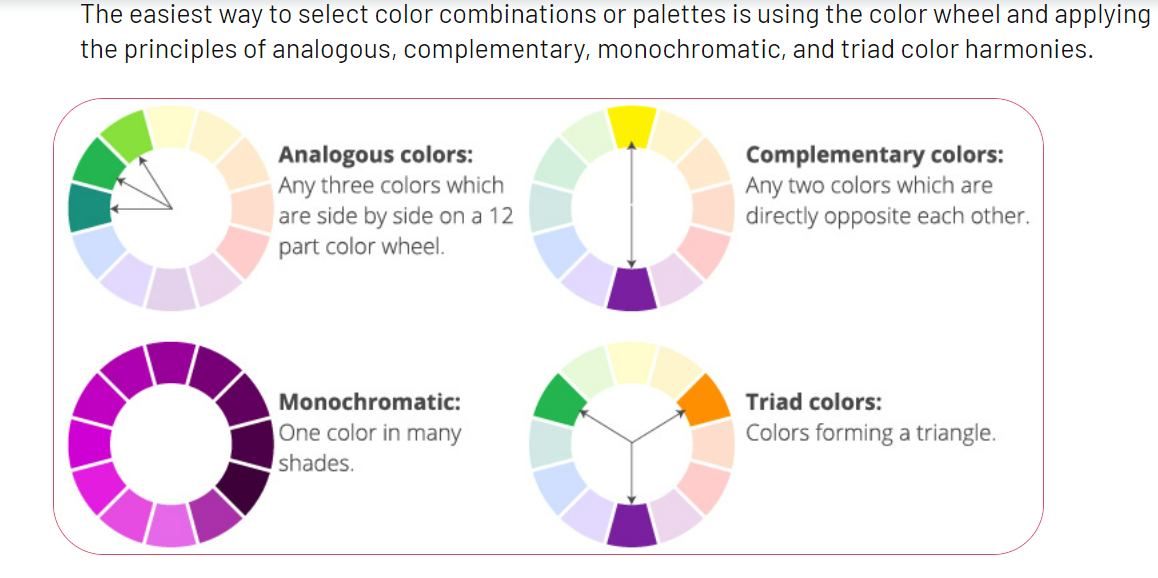Click the green segment on Triad wheel
The height and width of the screenshot is (578, 1158).
click(560, 399)
